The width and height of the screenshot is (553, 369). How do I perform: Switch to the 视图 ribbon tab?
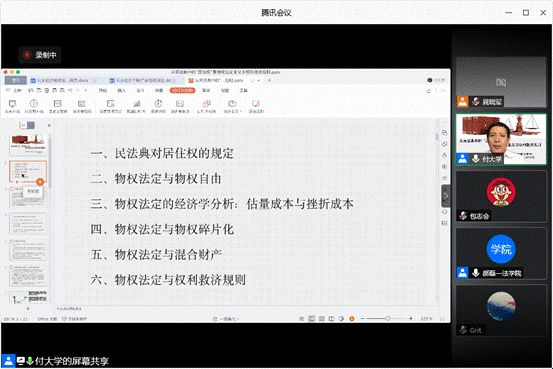tap(225, 91)
